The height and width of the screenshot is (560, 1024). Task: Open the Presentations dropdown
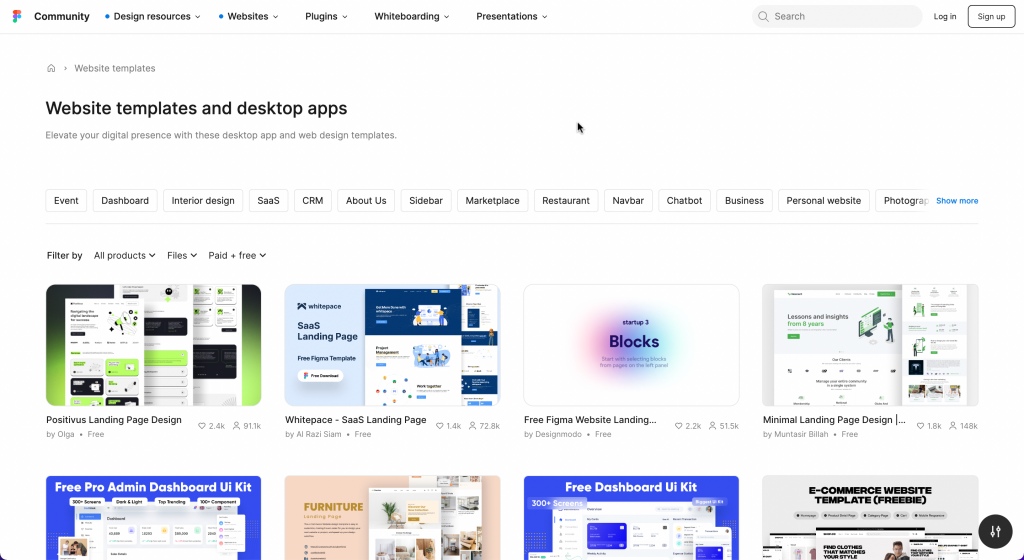pyautogui.click(x=511, y=16)
